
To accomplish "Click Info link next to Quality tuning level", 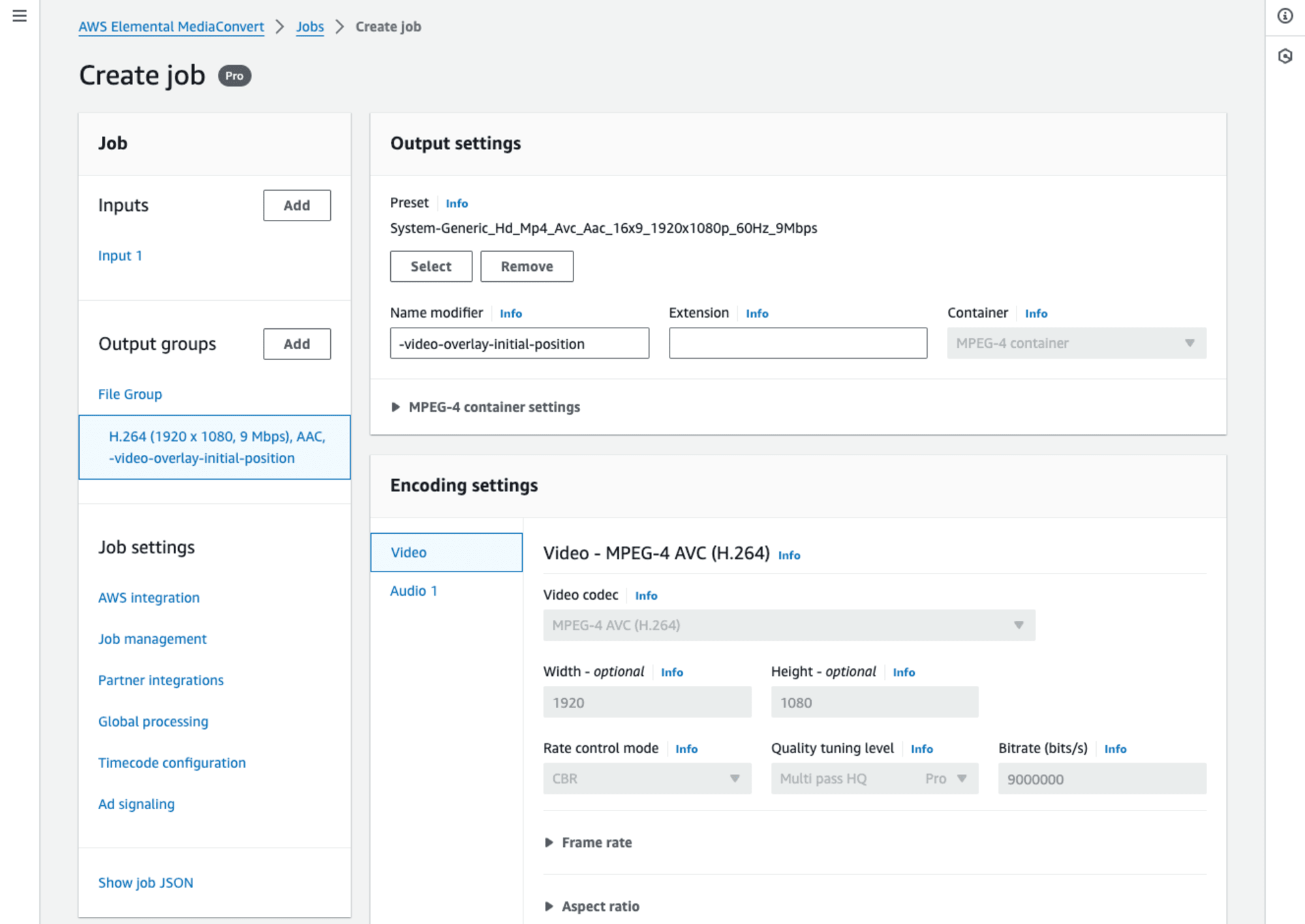I will coord(922,749).
